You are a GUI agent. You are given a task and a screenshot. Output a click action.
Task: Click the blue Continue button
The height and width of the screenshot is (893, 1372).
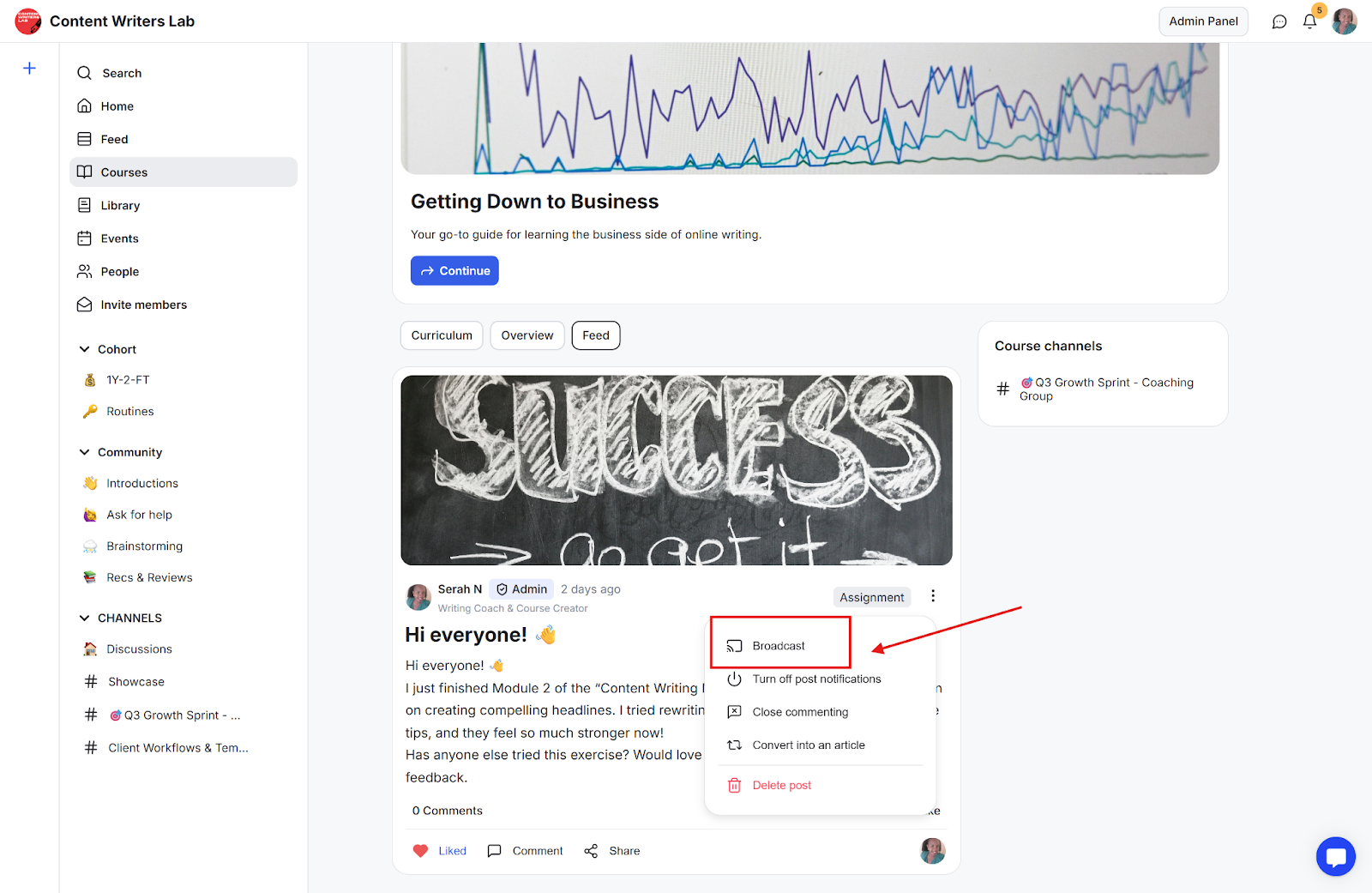(x=454, y=270)
